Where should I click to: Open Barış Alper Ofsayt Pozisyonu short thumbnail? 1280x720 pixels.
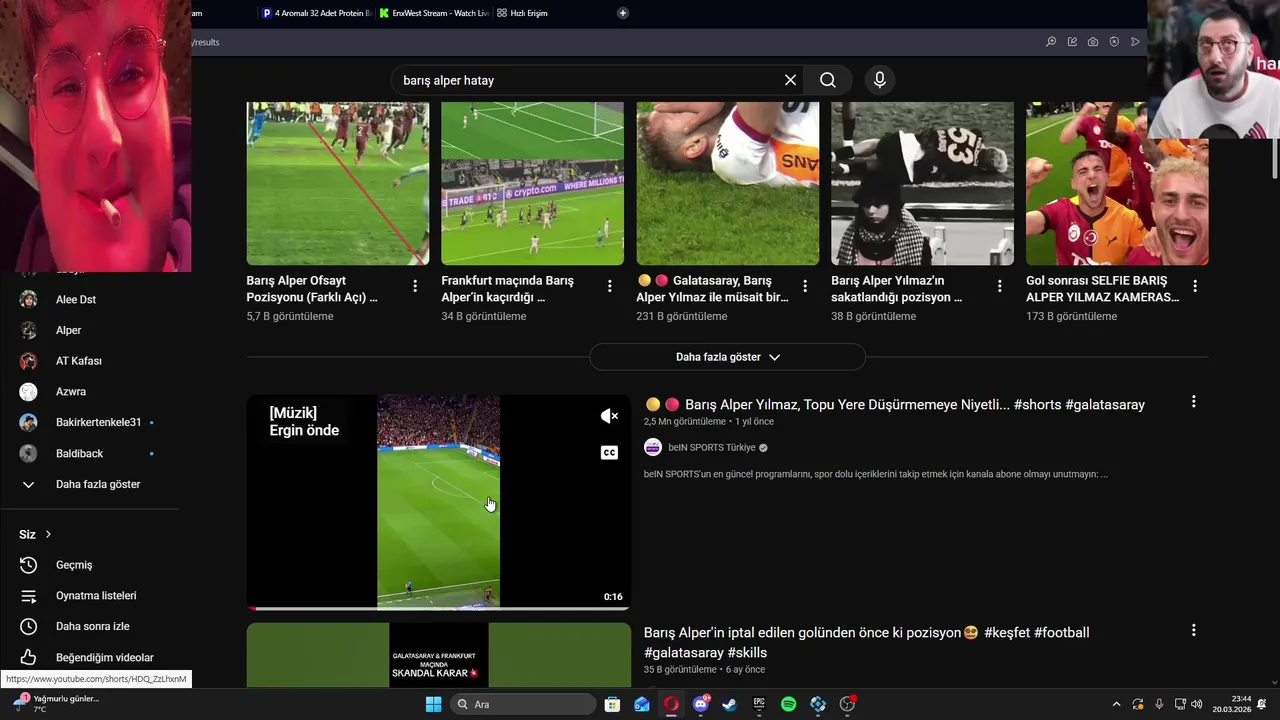pos(338,184)
